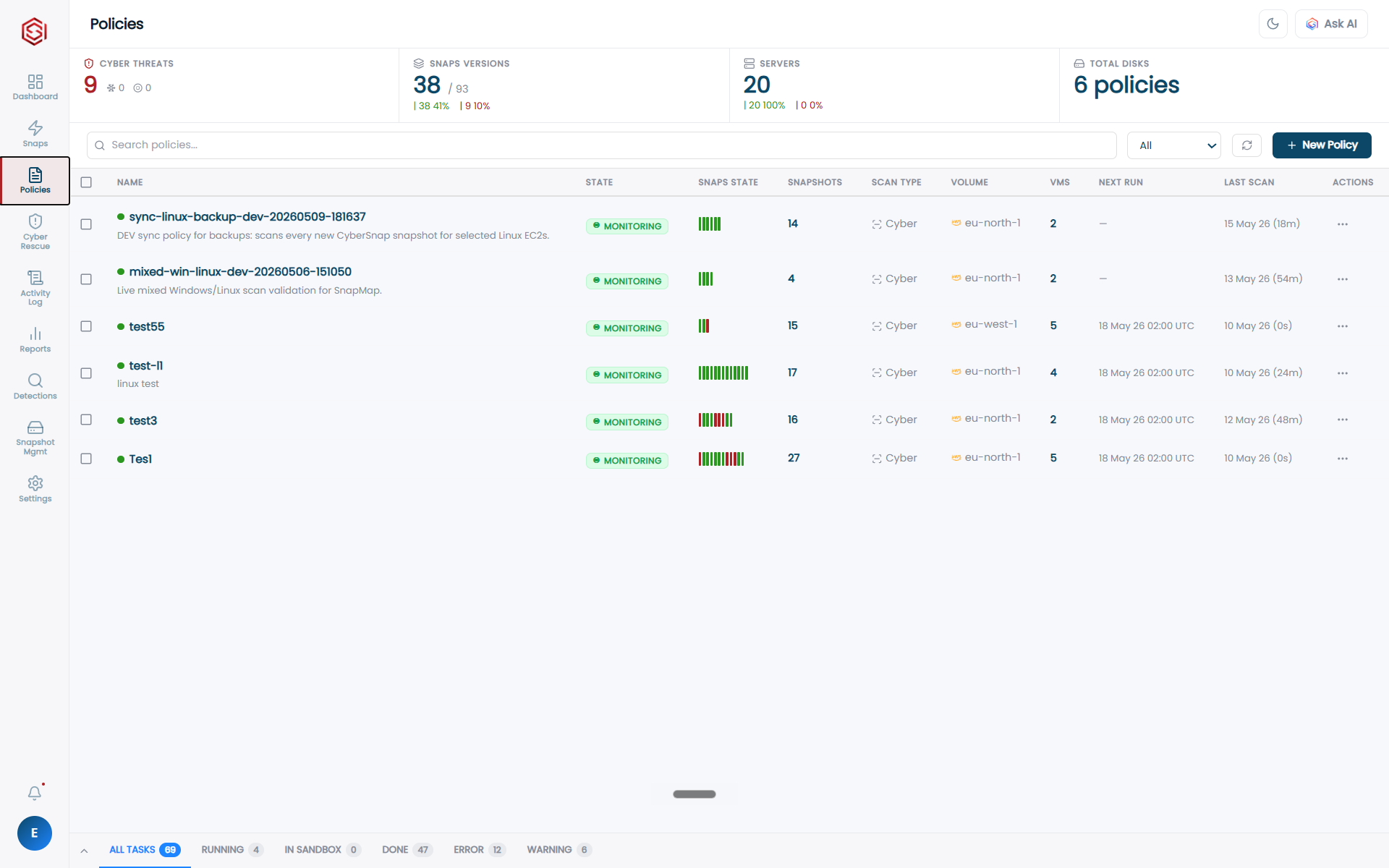The width and height of the screenshot is (1389, 868).
Task: Click the Ask AI button
Action: [1331, 24]
